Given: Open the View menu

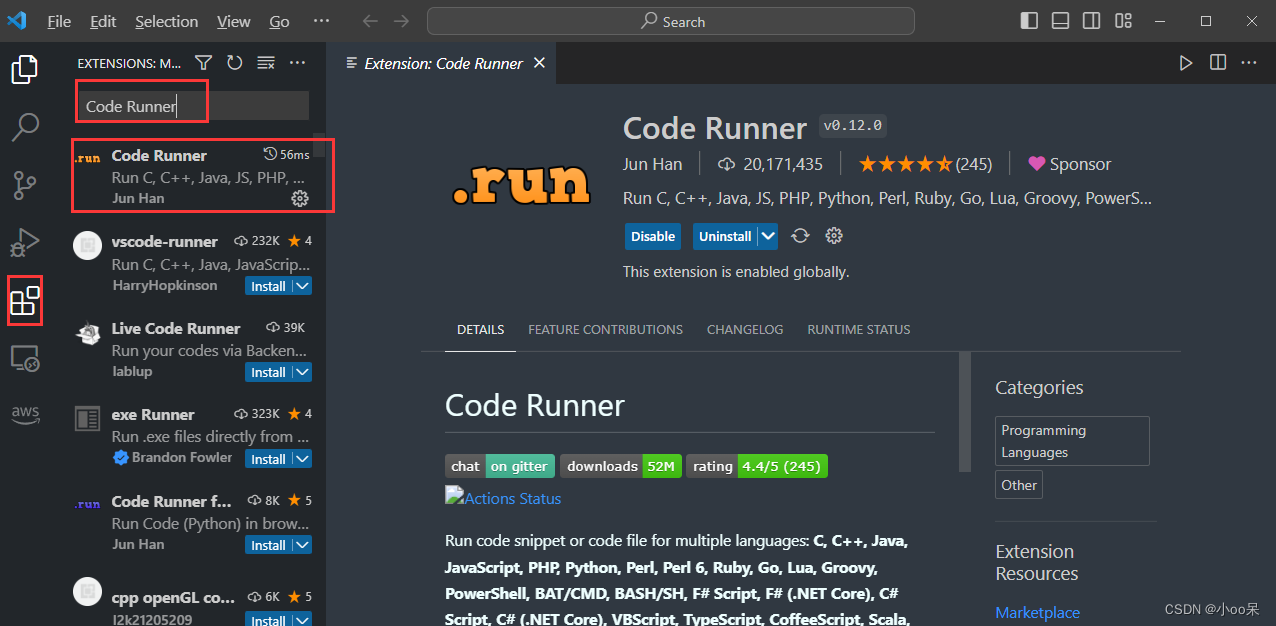Looking at the screenshot, I should 234,21.
